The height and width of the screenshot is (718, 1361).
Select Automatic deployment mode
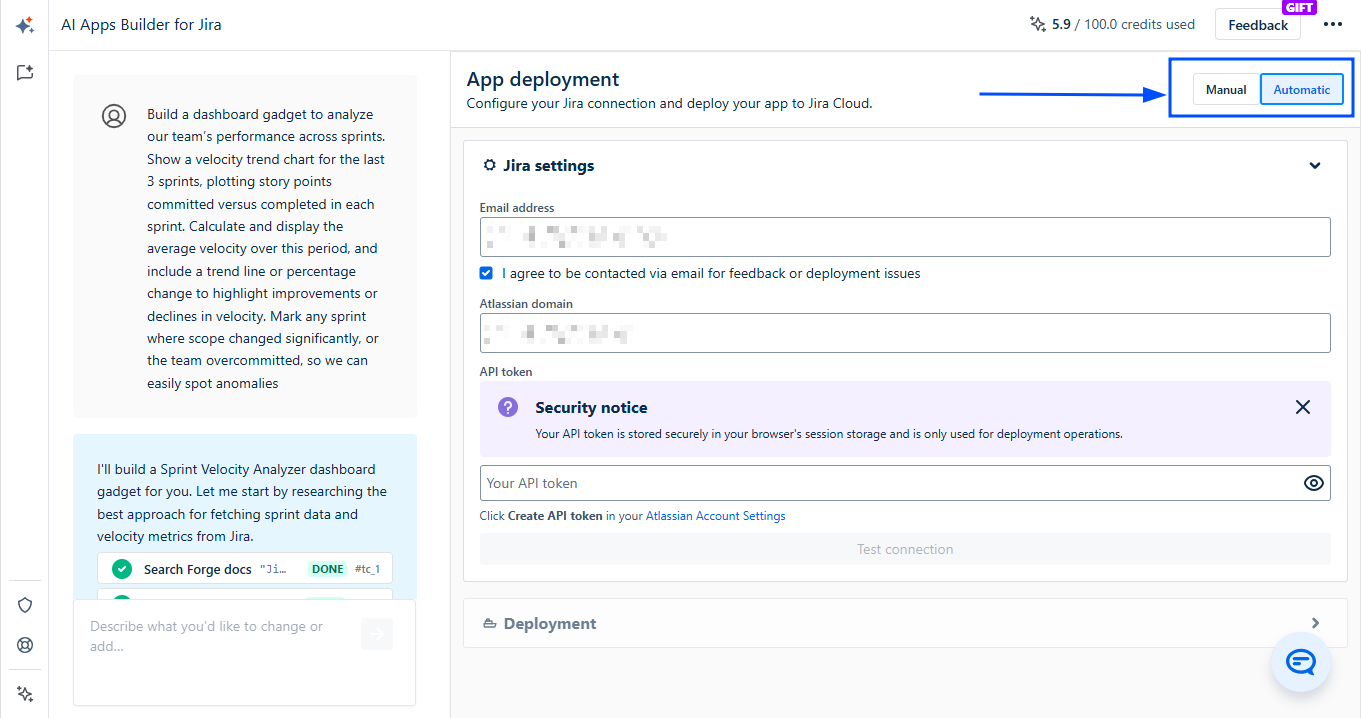point(1301,90)
